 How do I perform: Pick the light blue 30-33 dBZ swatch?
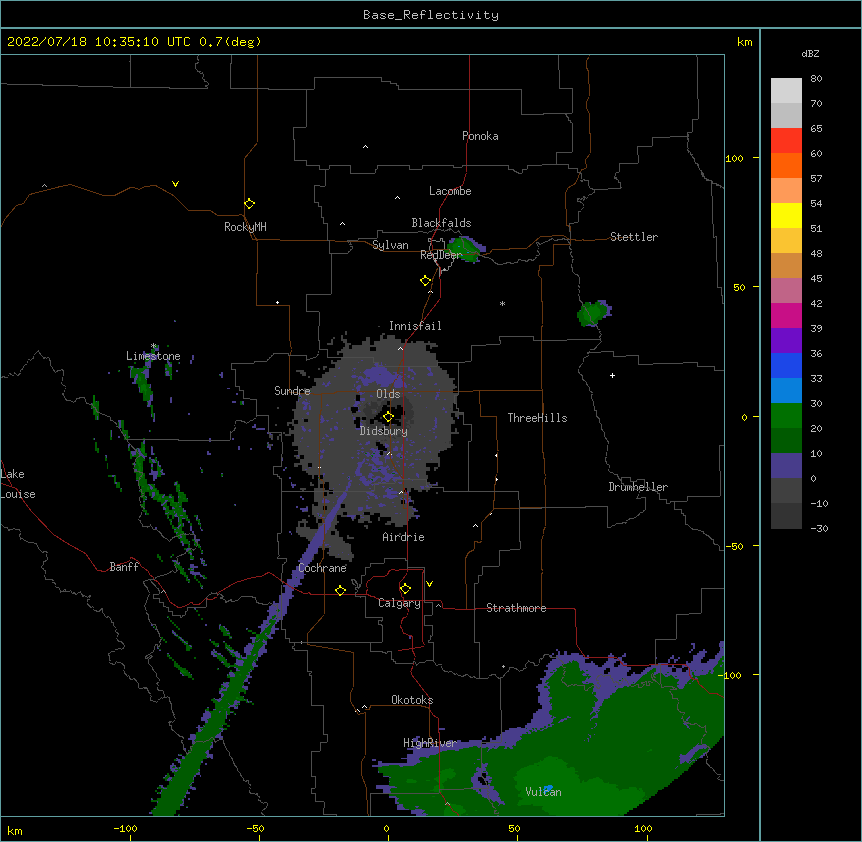pos(786,391)
